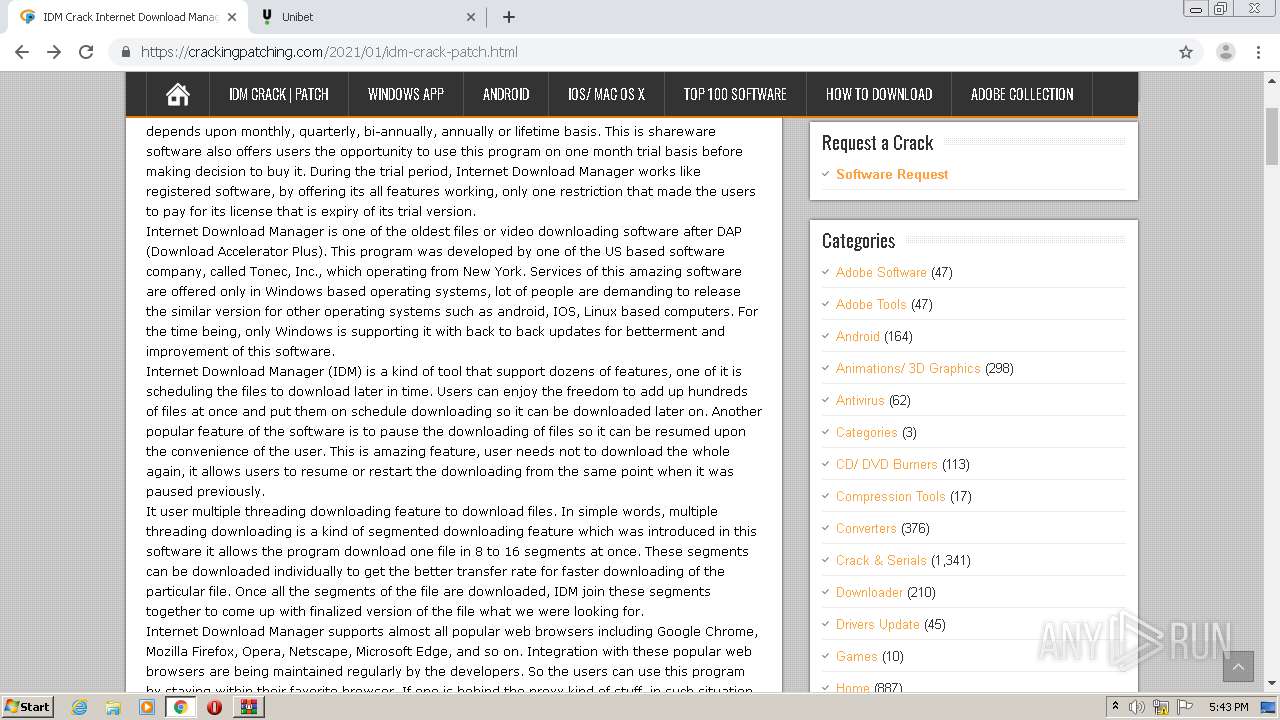Open Action Center flag icon
The height and width of the screenshot is (720, 1280).
tap(1185, 707)
